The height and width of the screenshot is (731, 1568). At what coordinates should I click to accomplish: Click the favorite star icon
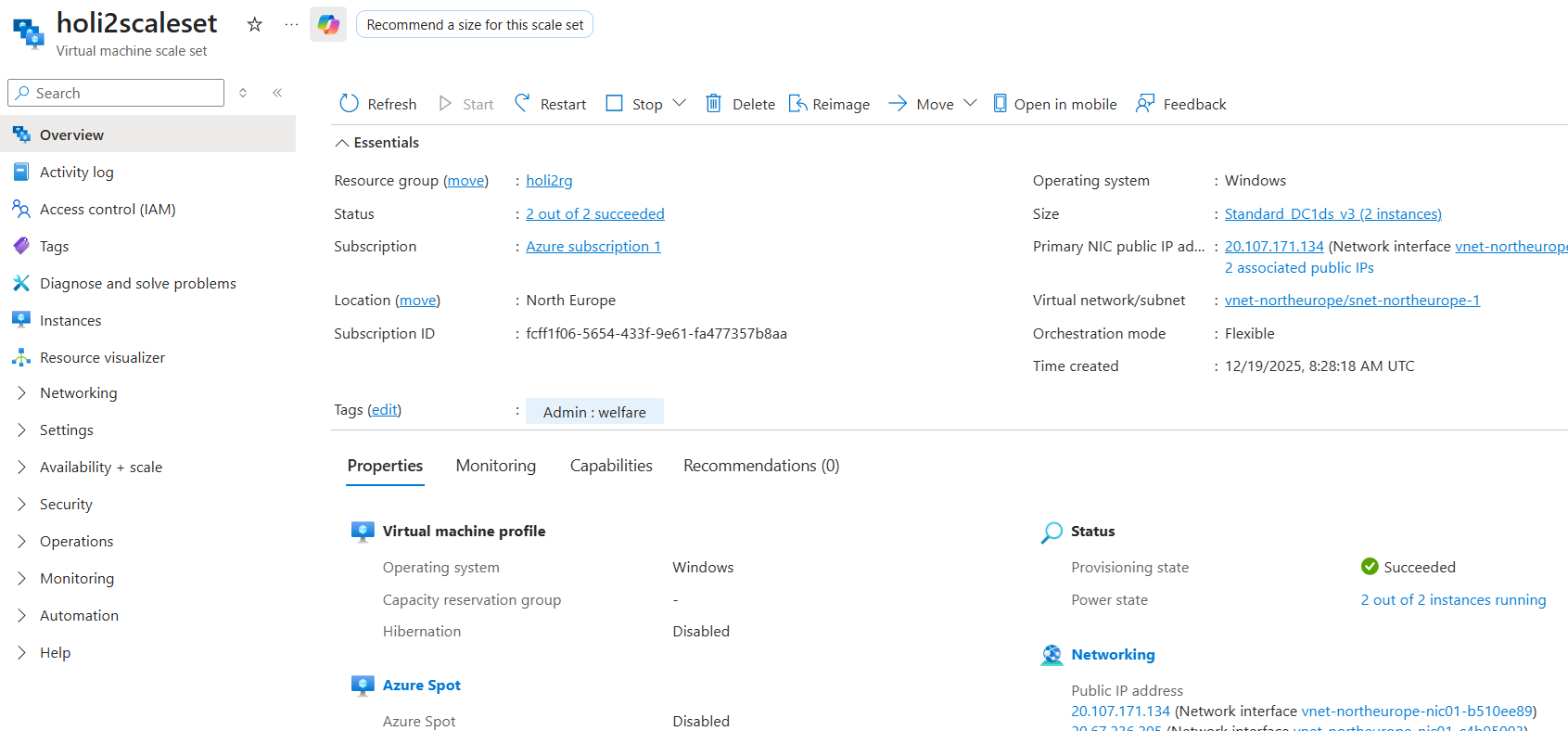tap(255, 24)
